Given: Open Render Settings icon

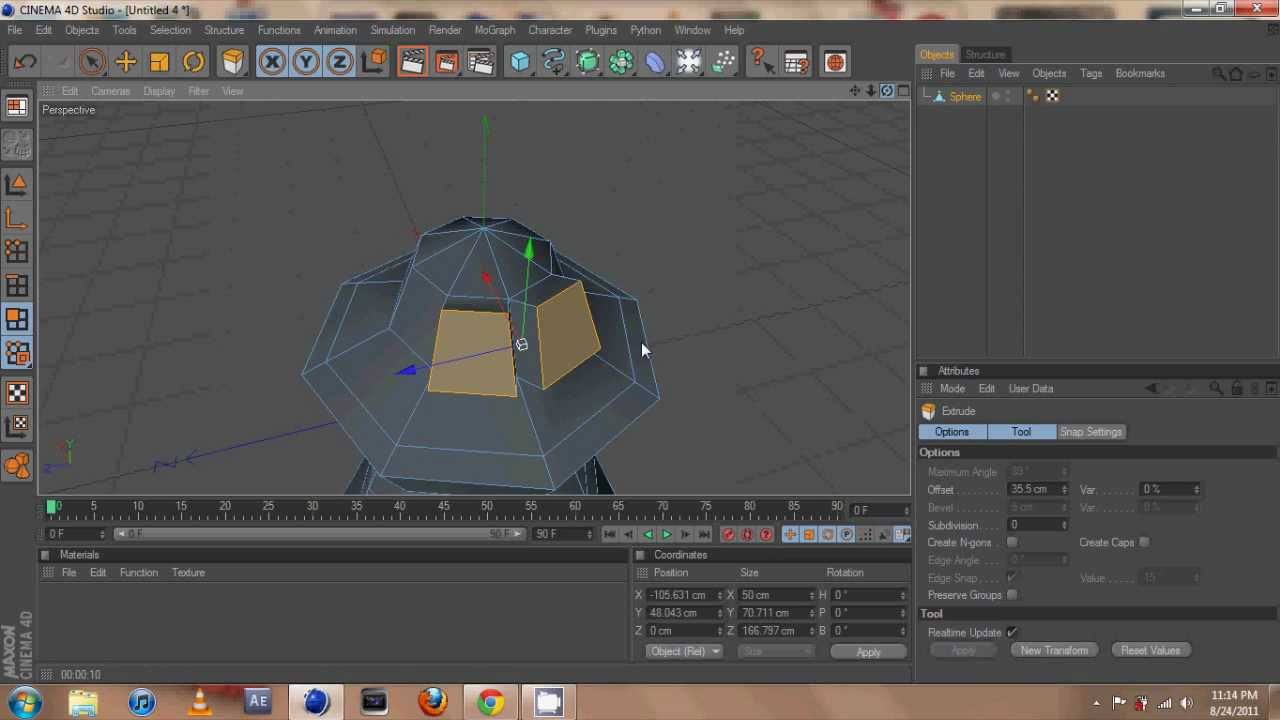Looking at the screenshot, I should (480, 62).
